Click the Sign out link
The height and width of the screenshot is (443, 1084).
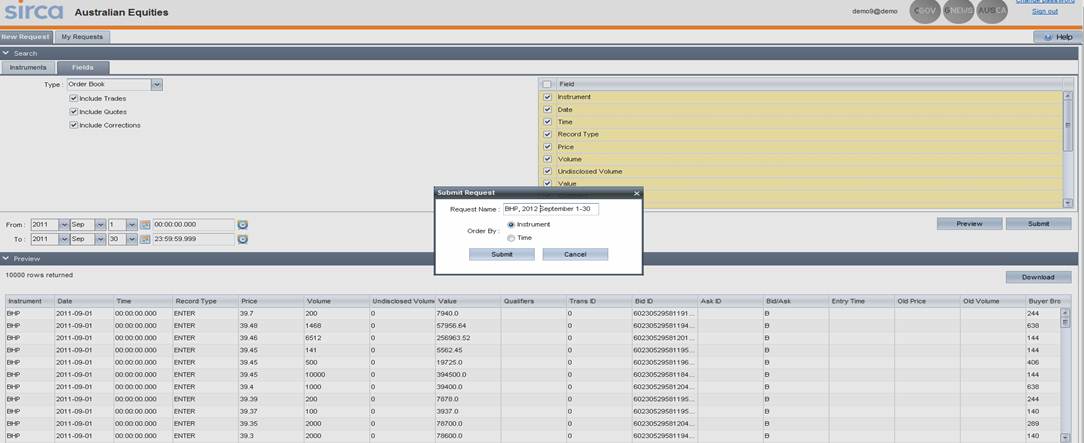[x=1045, y=11]
